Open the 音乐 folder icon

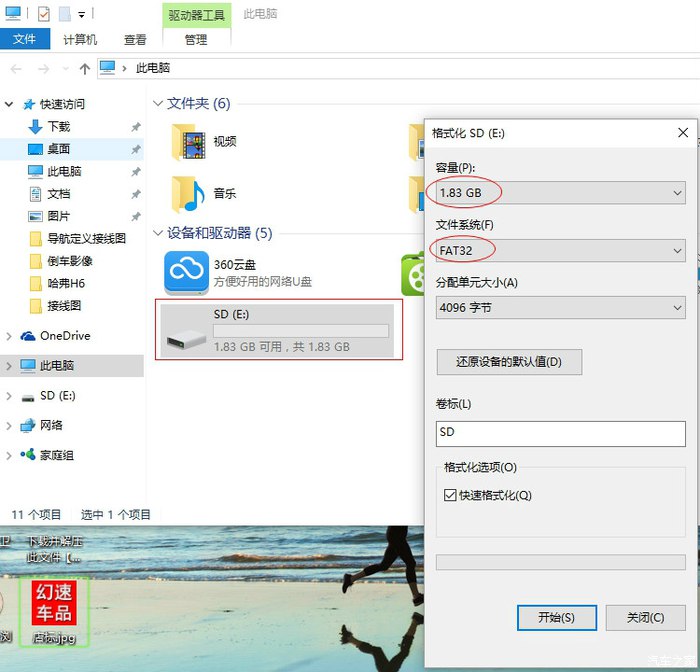(x=189, y=194)
